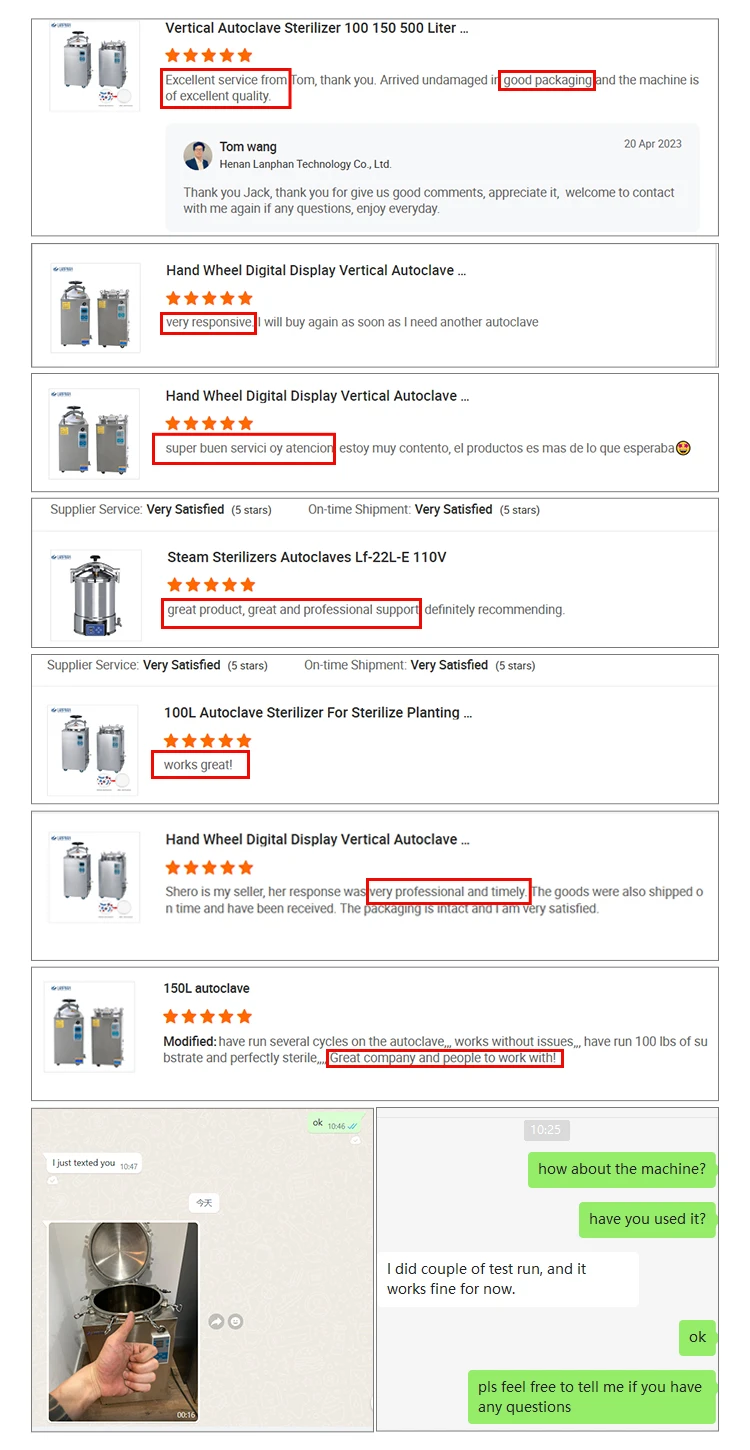The height and width of the screenshot is (1450, 750).
Task: Click the 150L autoclave product title
Action: tap(207, 988)
